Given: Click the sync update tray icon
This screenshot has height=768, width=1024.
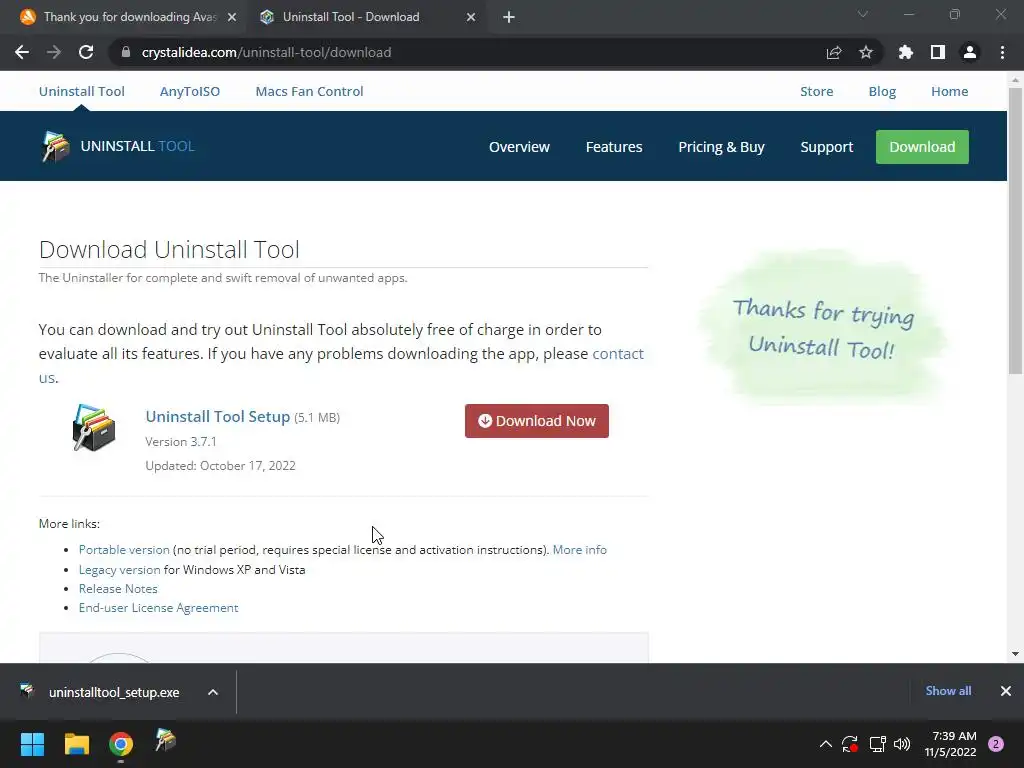Looking at the screenshot, I should click(x=850, y=744).
